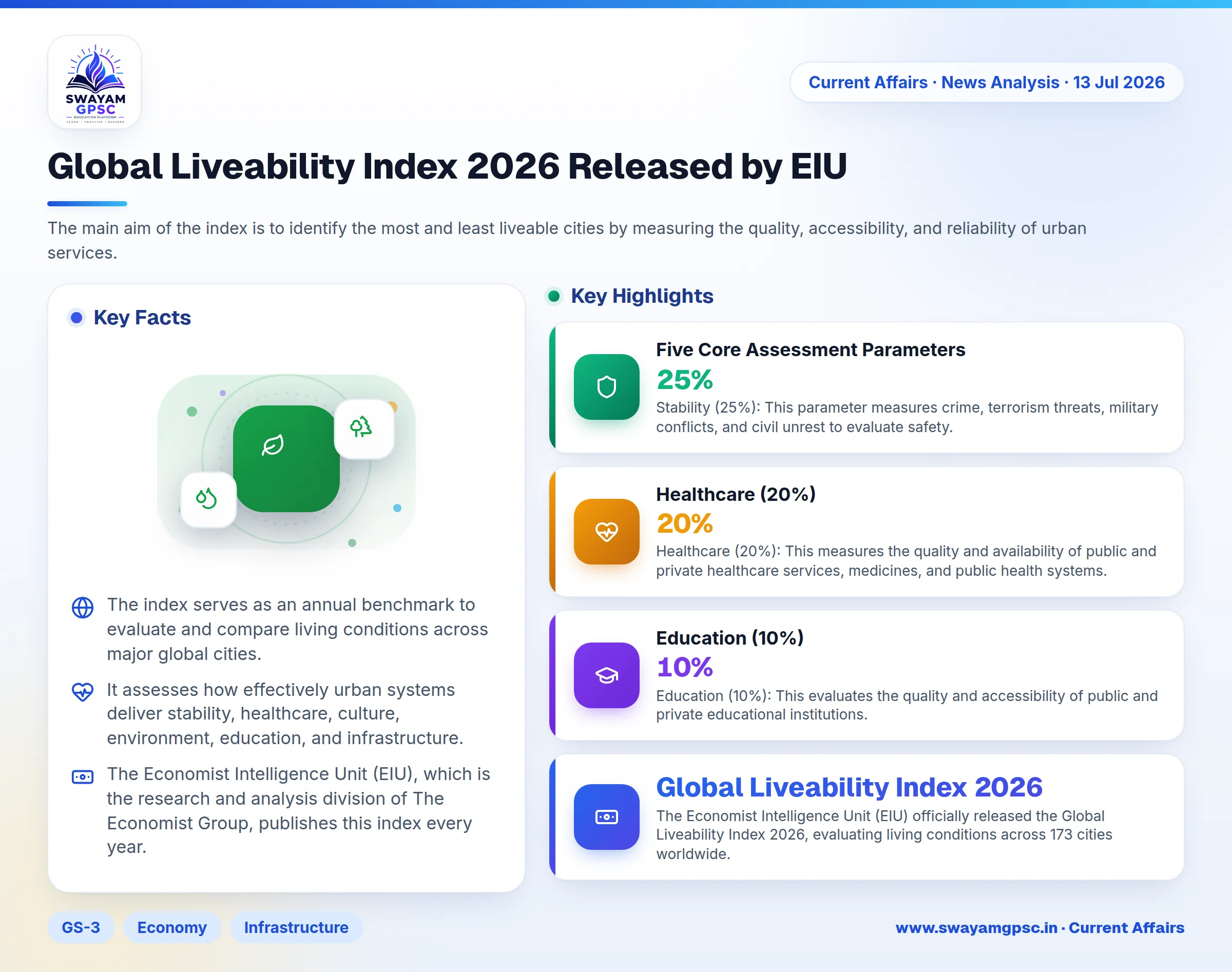Click the fact about annual benchmark

click(298, 629)
